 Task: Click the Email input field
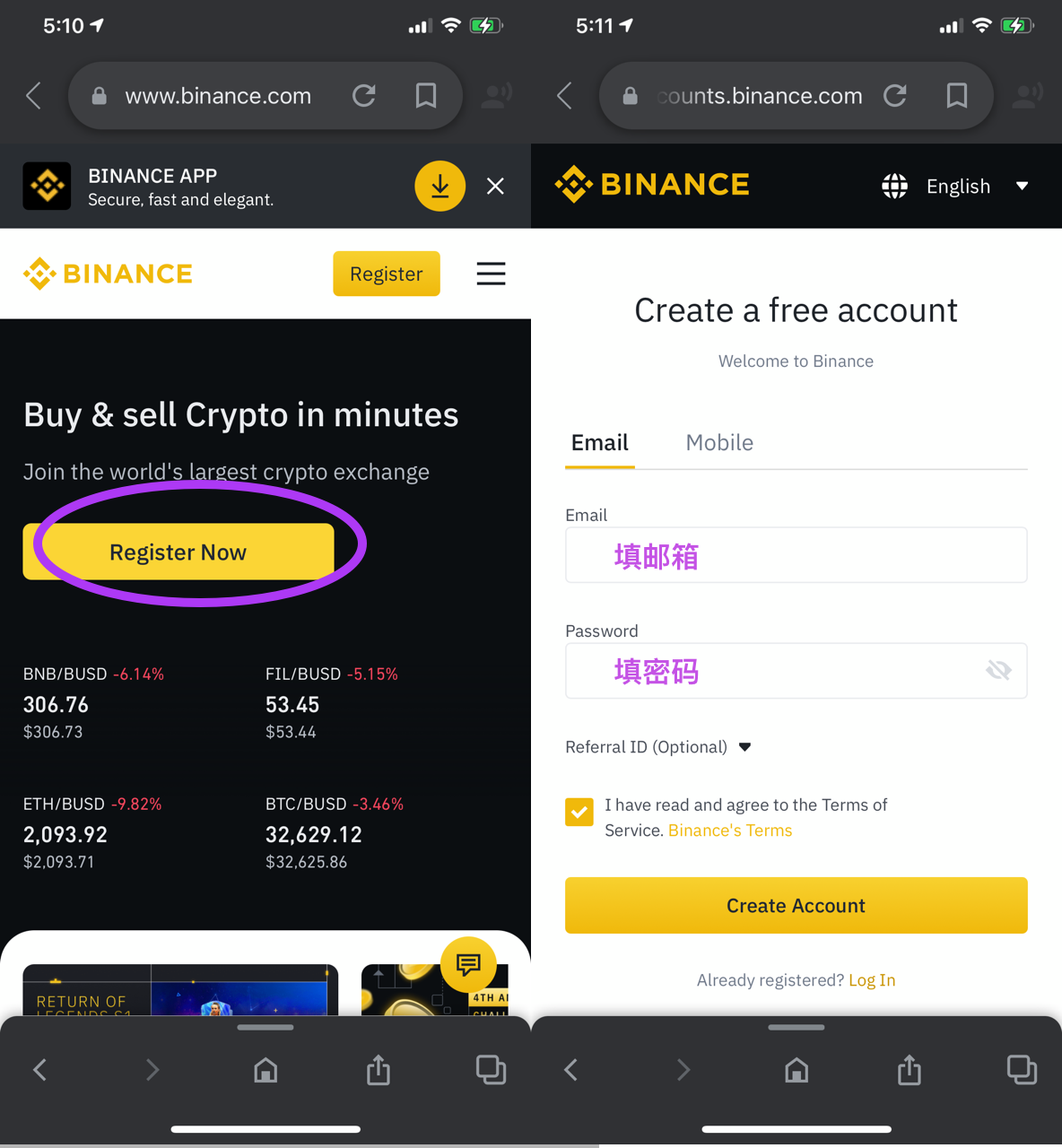point(795,554)
